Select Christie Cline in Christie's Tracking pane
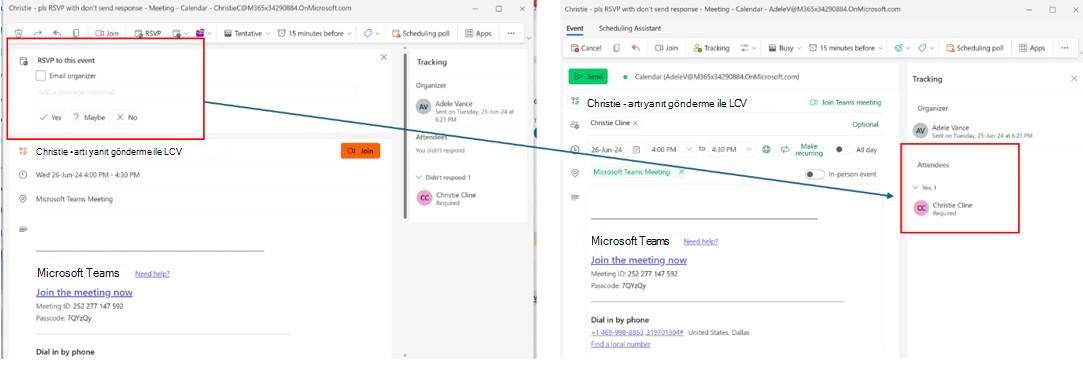Screen dimensions: 1083x366 (447, 198)
